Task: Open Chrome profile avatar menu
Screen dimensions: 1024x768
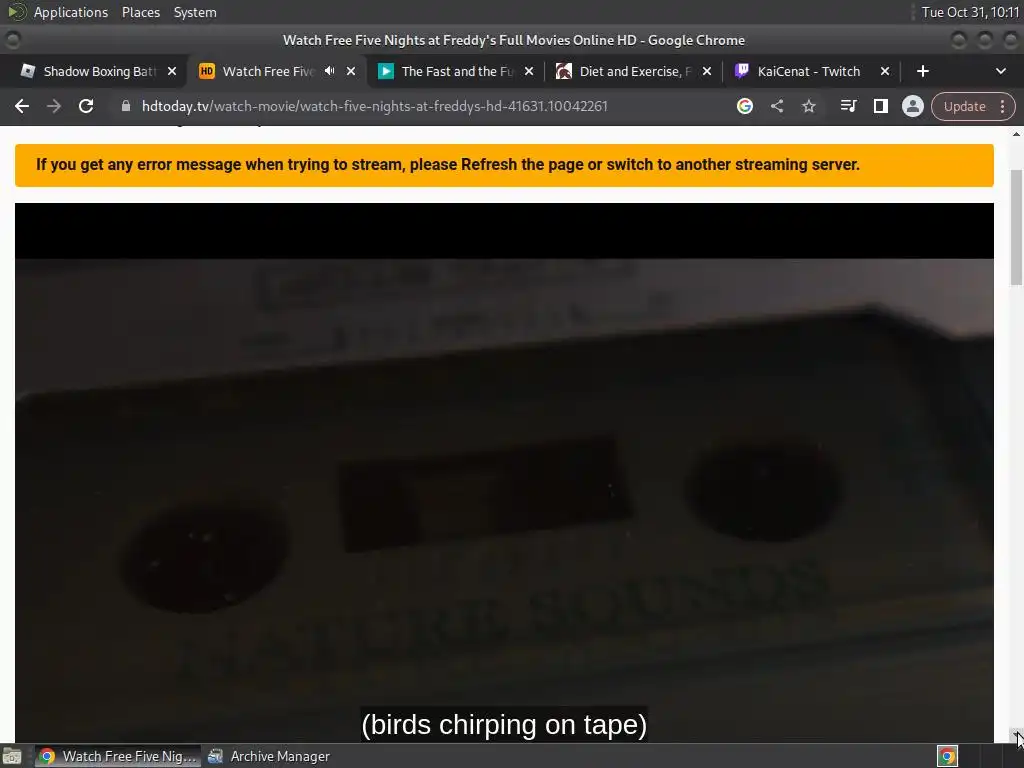Action: (x=912, y=106)
